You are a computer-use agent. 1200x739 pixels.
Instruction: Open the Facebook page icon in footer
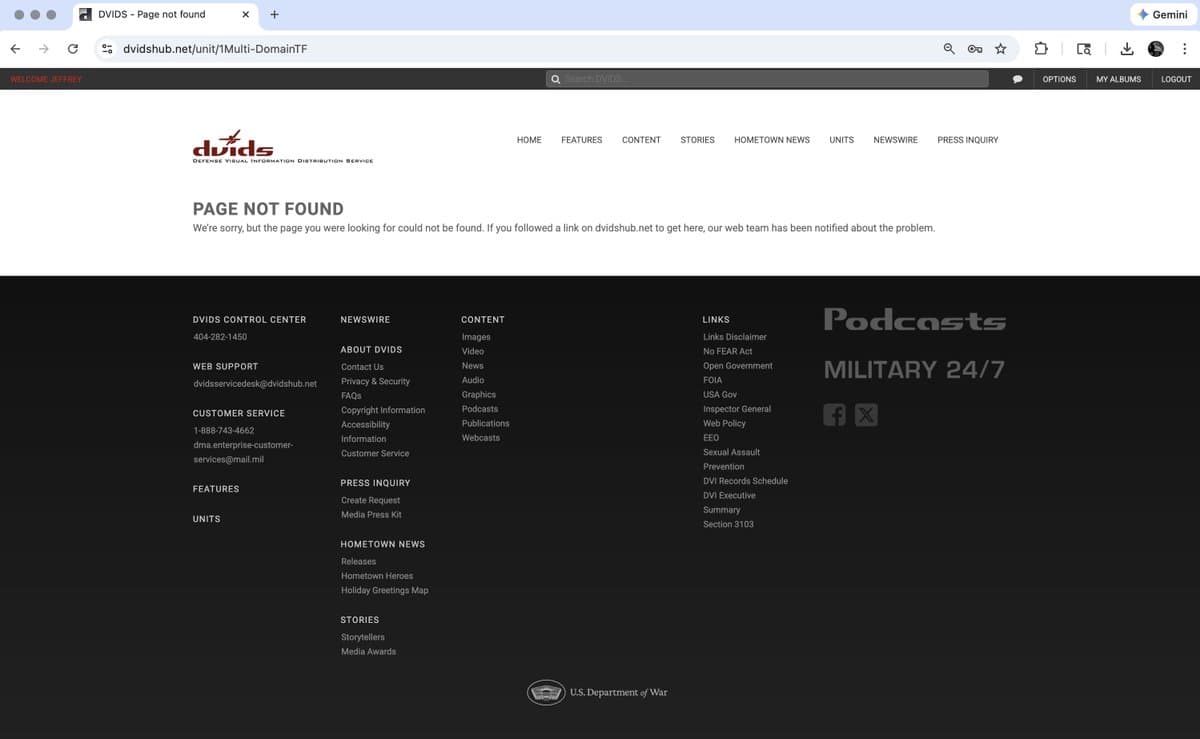834,414
